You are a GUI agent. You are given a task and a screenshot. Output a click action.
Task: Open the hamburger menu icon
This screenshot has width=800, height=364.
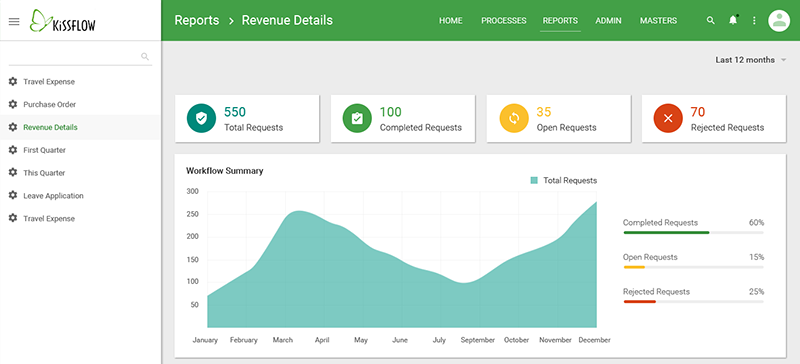point(14,21)
